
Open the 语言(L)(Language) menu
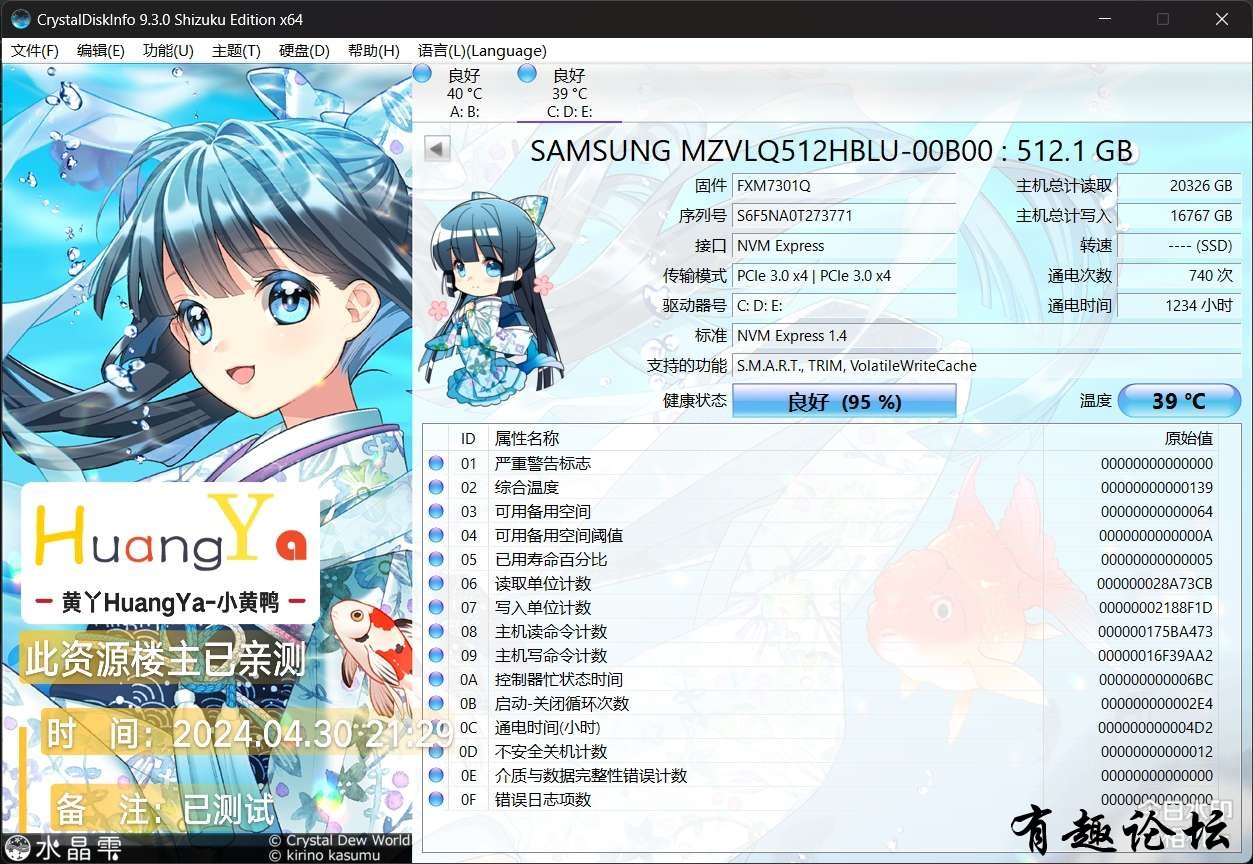click(482, 51)
